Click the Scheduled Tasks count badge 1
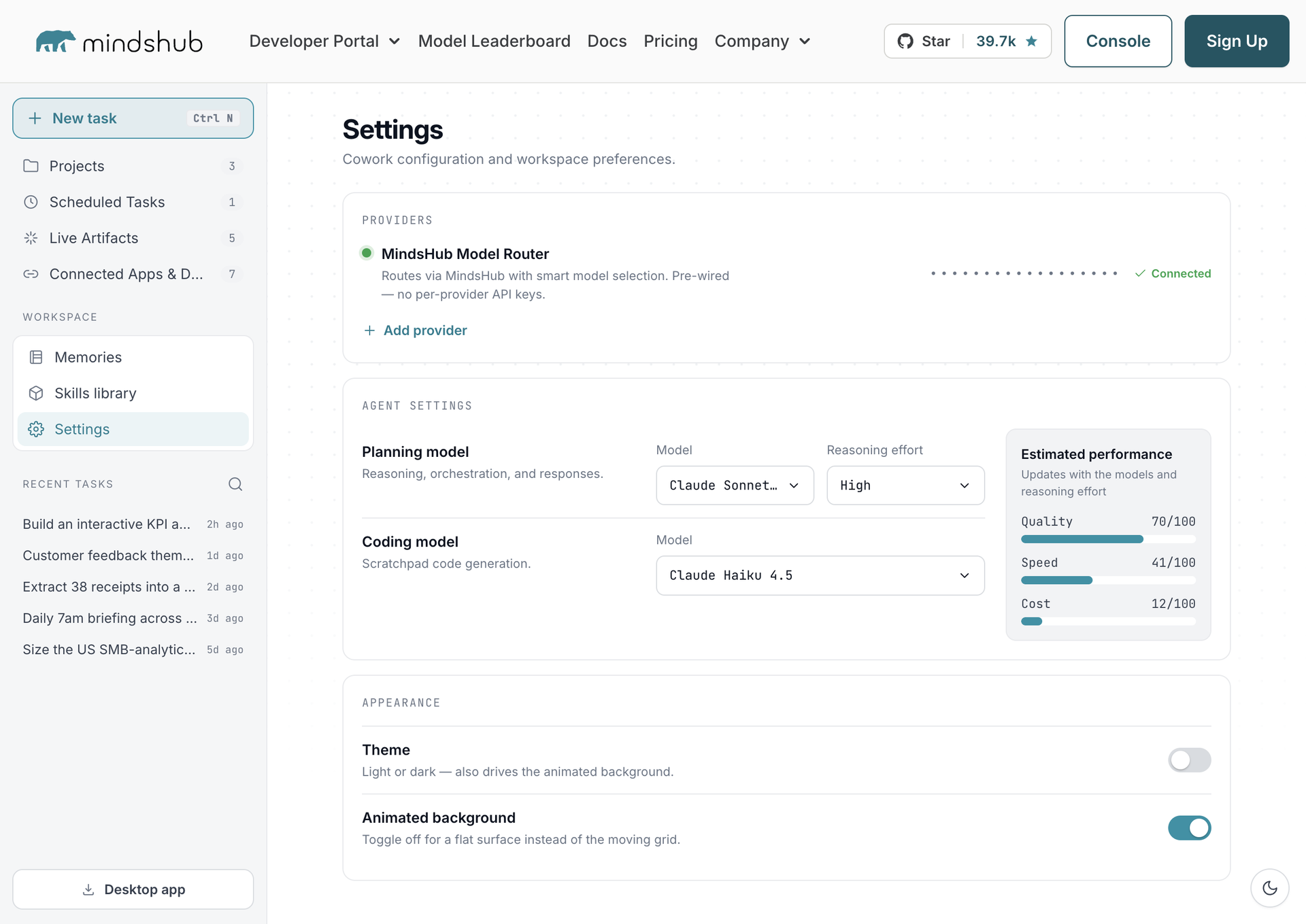 [232, 202]
